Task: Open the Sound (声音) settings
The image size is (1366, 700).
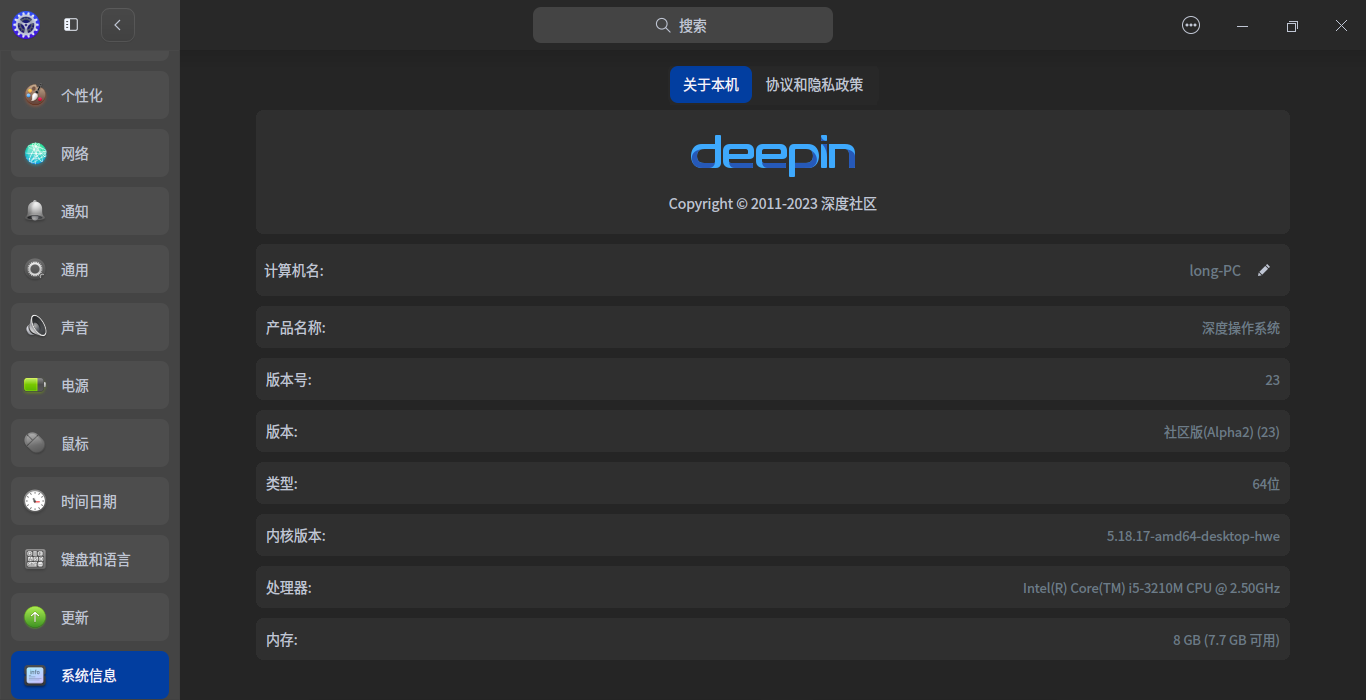Action: [x=90, y=327]
